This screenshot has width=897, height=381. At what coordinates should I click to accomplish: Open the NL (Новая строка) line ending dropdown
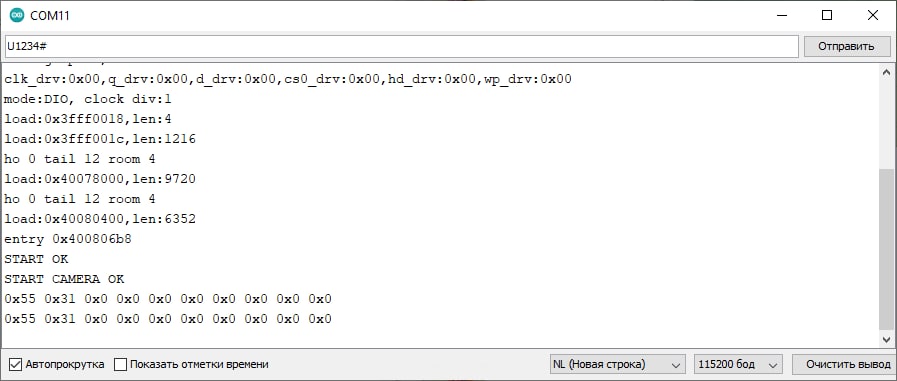pos(617,364)
